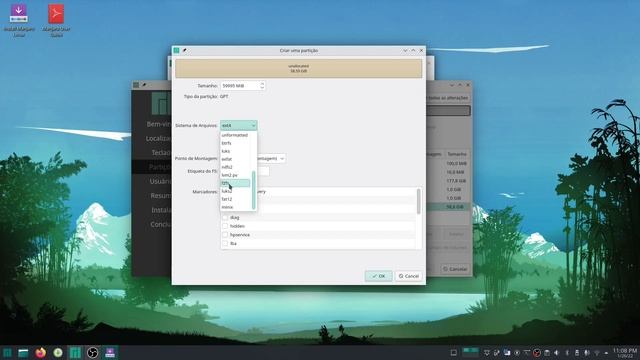This screenshot has width=640, height=360.
Task: Open the file manager from the taskbar
Action: (x=23, y=353)
